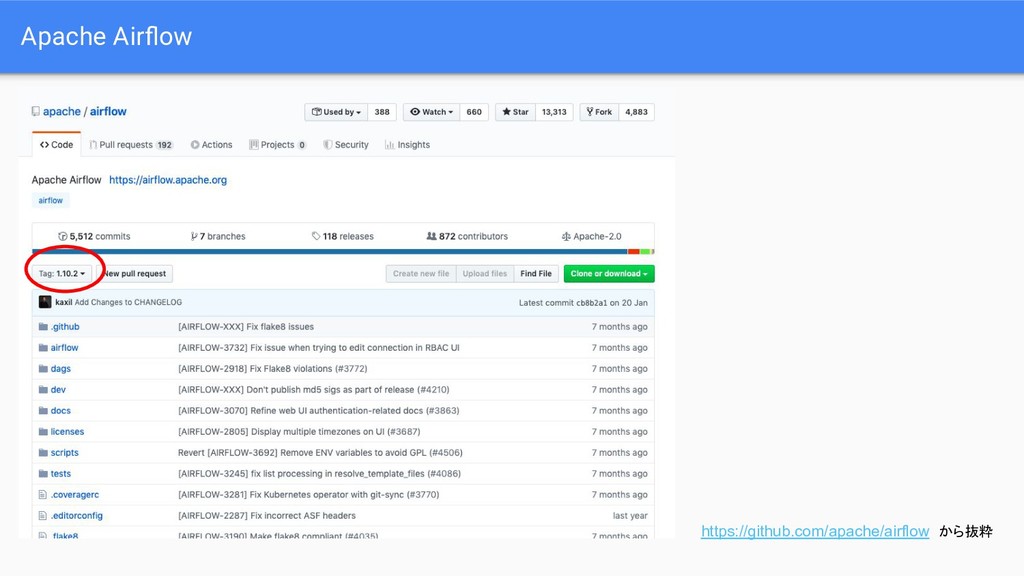Open the Pull requests tab
The image size is (1024, 576).
coord(131,145)
